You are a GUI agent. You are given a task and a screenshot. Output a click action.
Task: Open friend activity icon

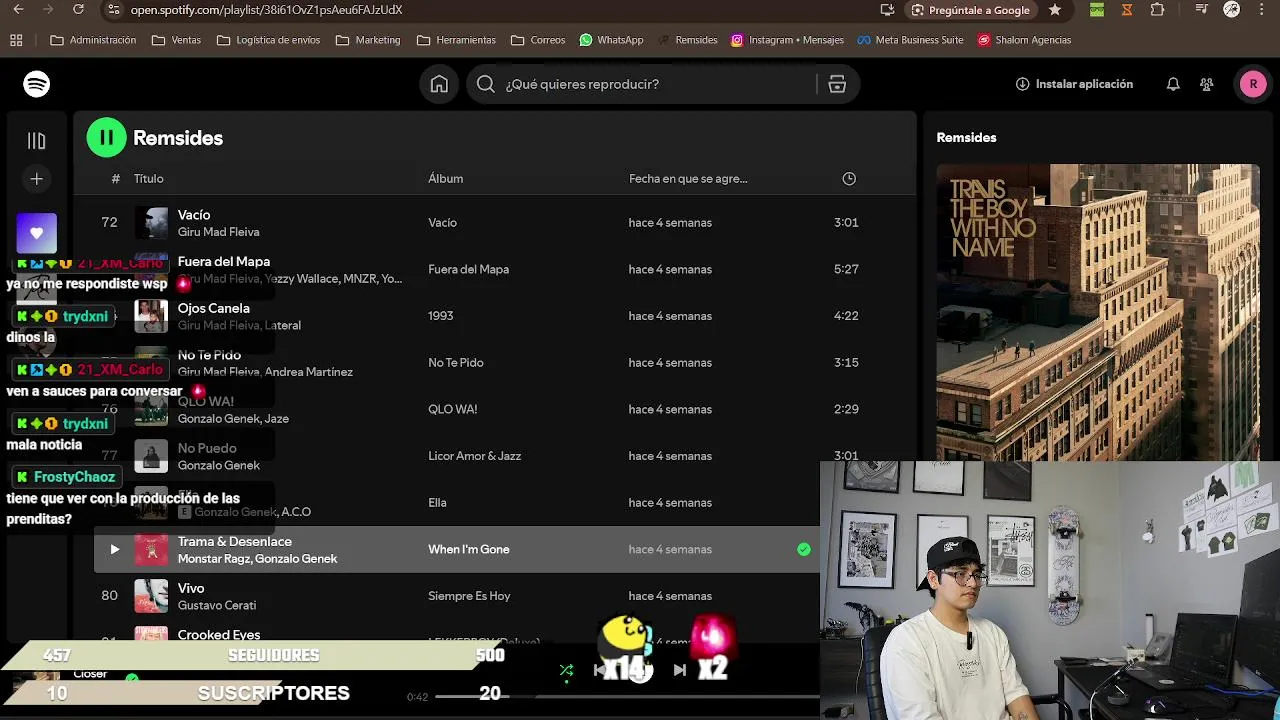1207,84
